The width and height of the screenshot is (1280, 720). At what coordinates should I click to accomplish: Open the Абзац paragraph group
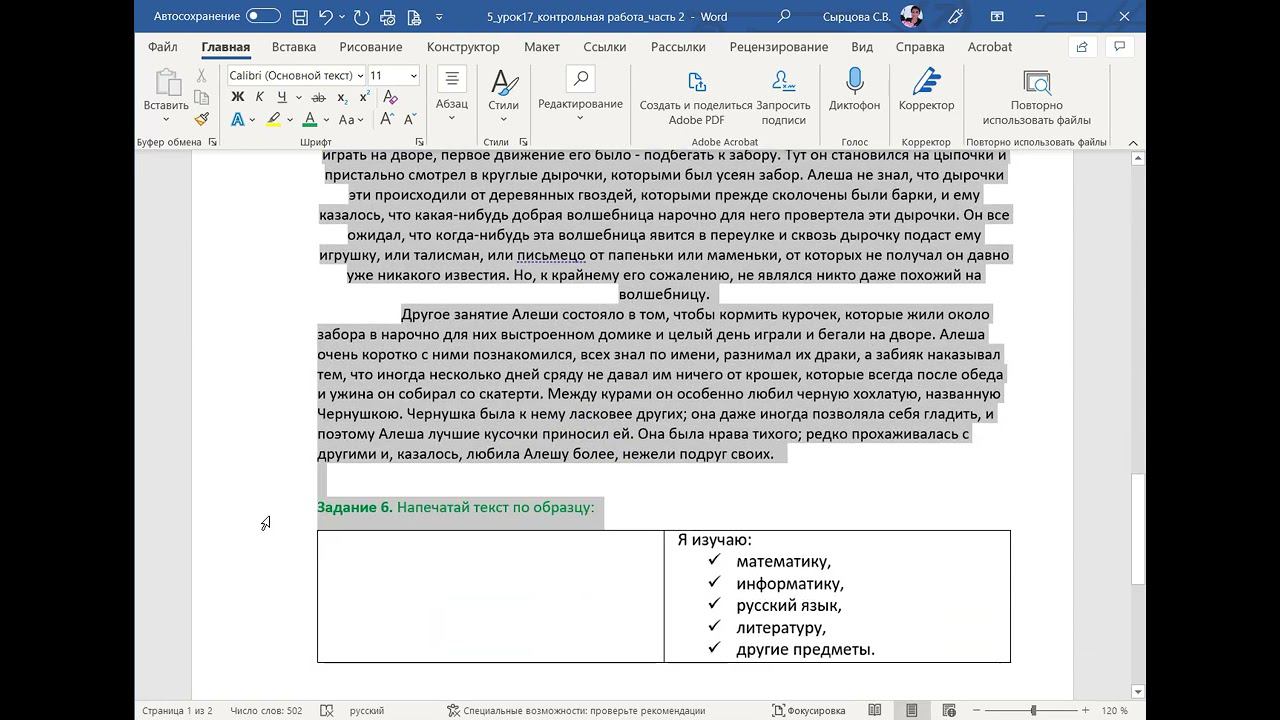[451, 97]
